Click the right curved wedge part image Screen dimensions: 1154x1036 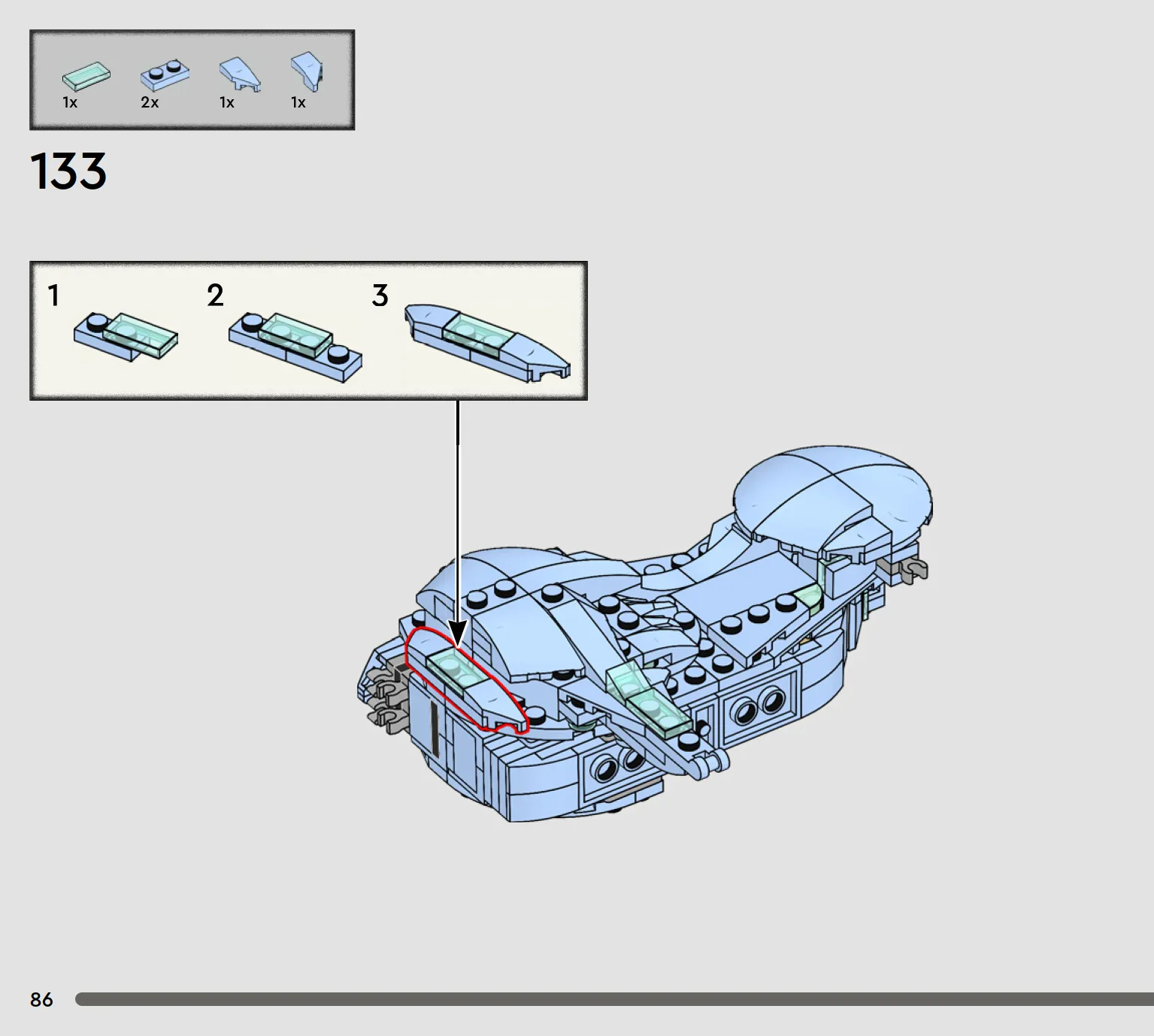tap(307, 71)
